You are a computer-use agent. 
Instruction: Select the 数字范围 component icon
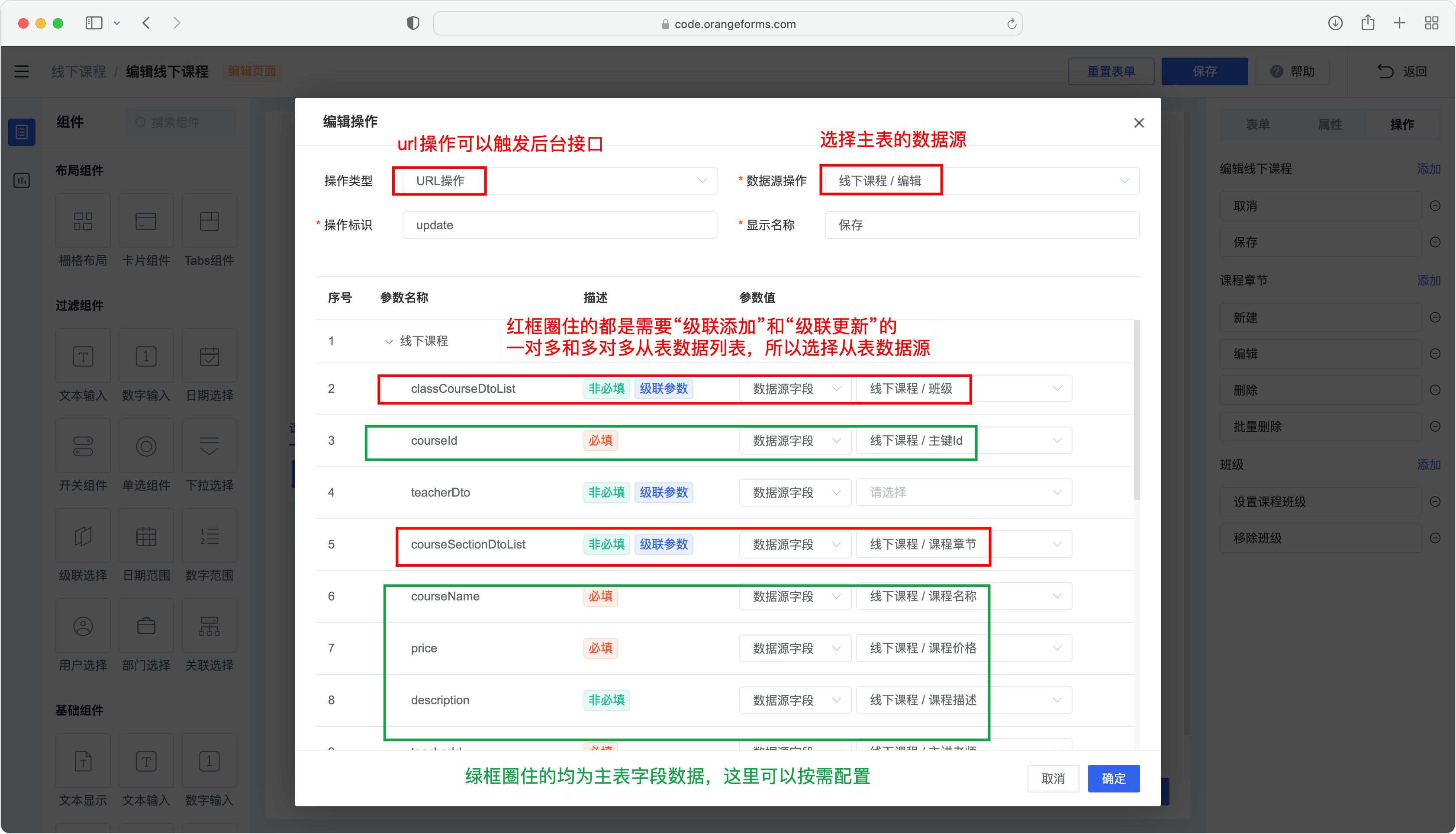click(209, 537)
